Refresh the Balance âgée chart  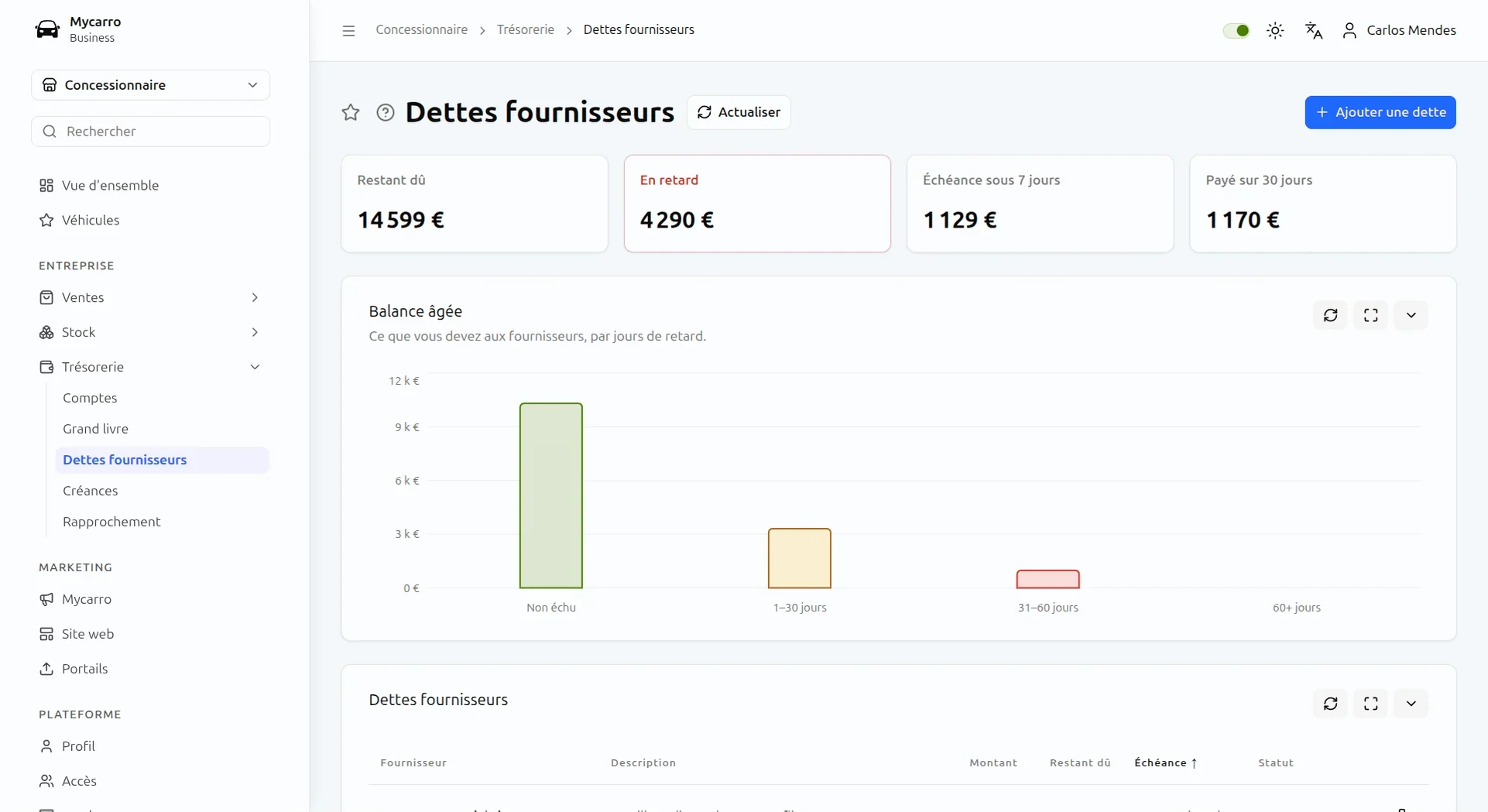click(1331, 315)
